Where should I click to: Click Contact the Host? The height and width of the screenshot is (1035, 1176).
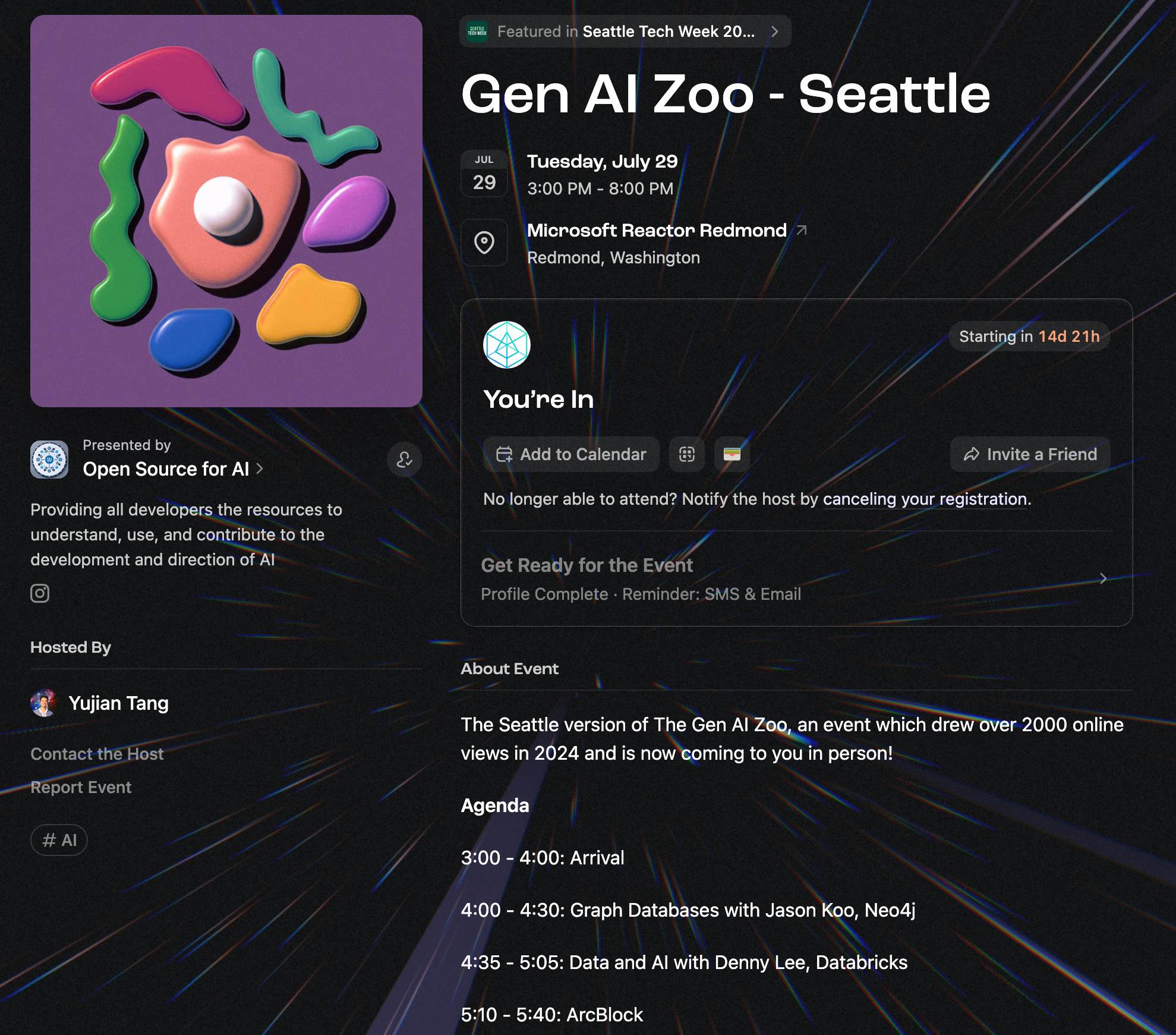point(97,754)
